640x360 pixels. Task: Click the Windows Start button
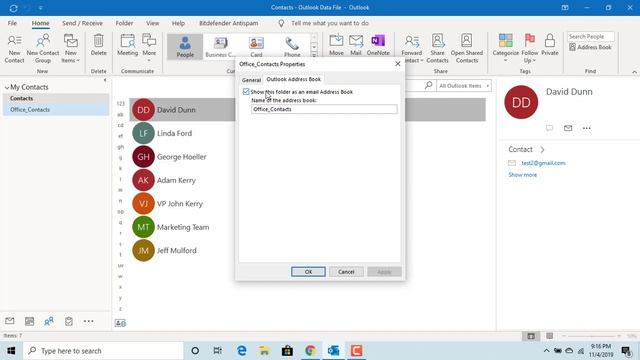[11, 351]
